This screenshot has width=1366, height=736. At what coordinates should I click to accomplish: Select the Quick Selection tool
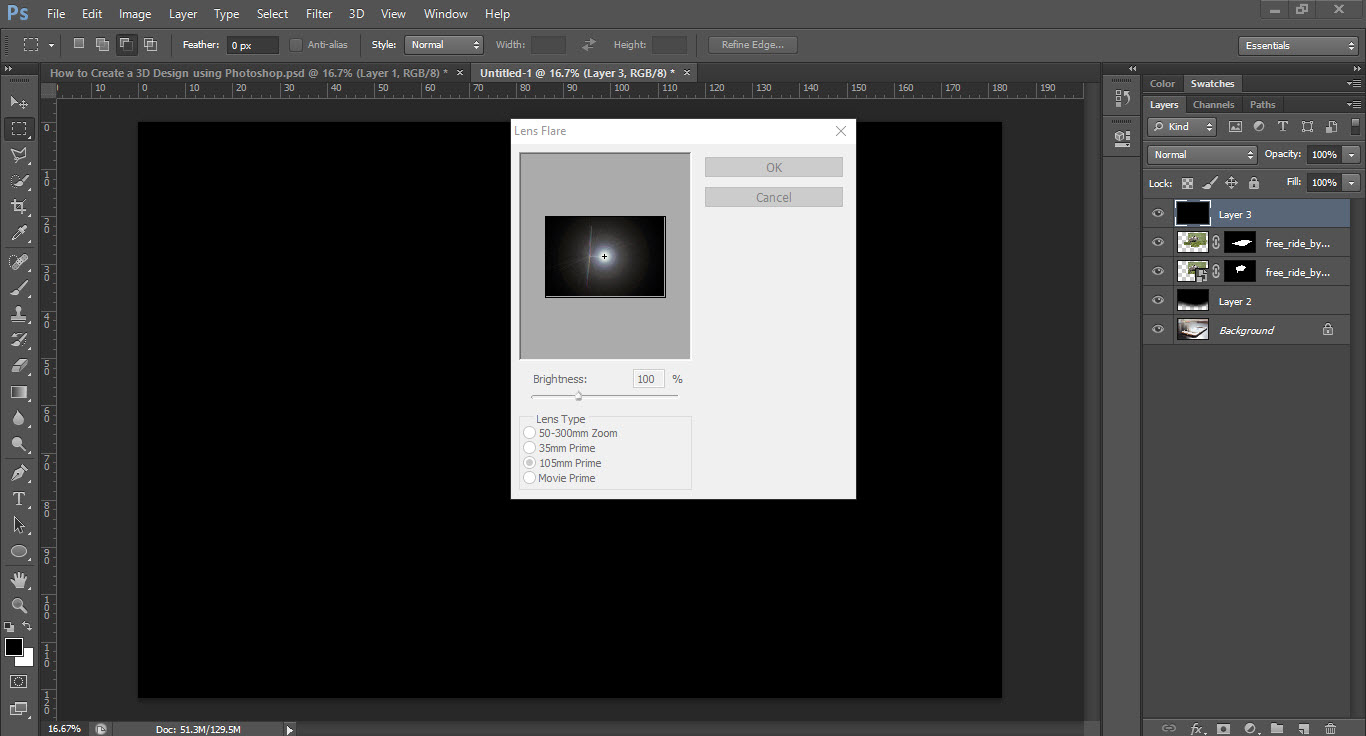19,181
